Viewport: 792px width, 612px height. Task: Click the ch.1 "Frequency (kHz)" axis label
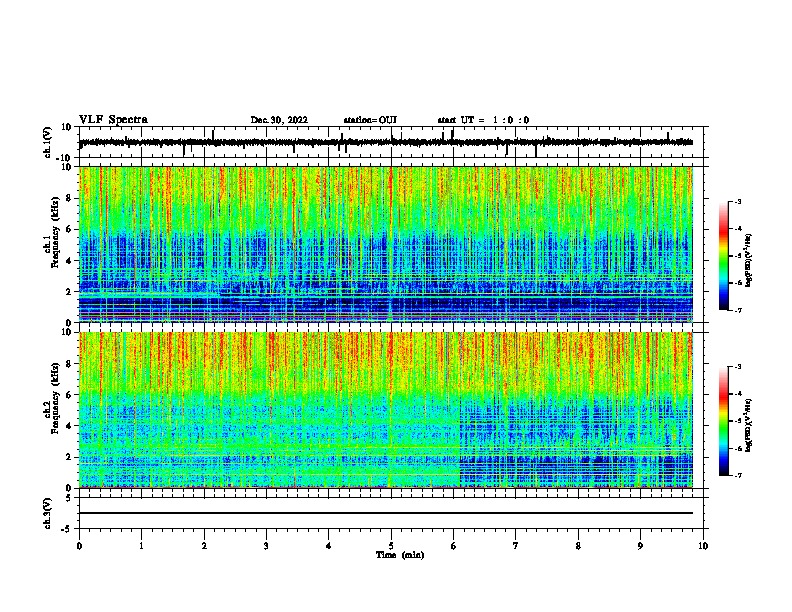(55, 232)
